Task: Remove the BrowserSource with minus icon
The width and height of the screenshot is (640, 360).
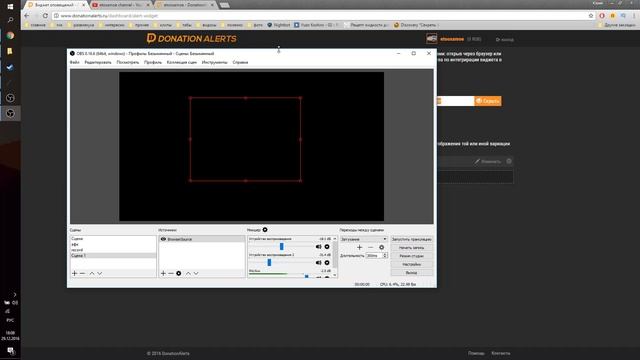Action: point(171,273)
